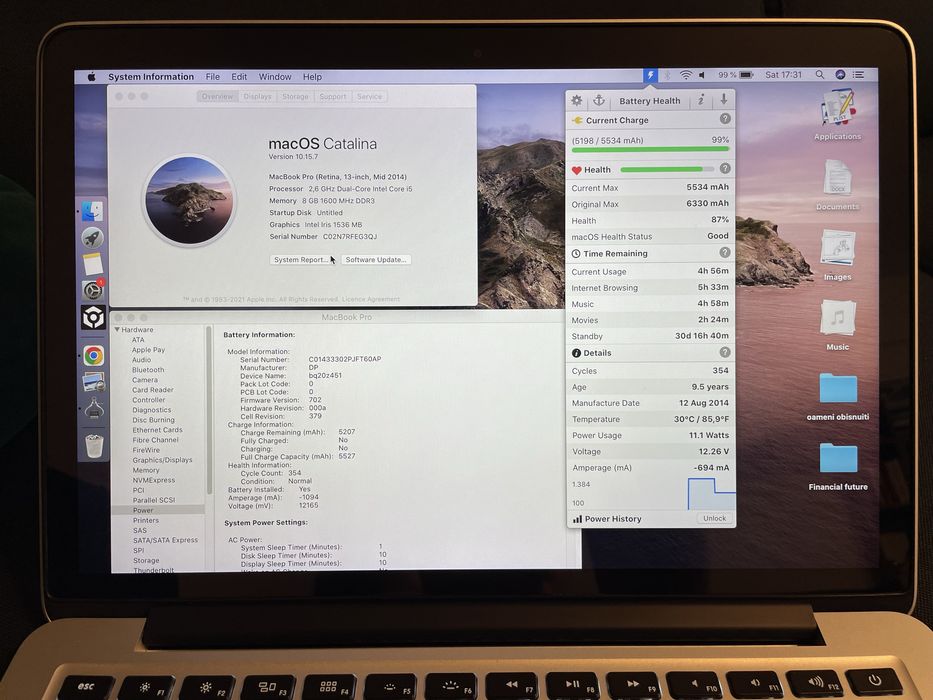The image size is (933, 700).
Task: Select the Overview tab
Action: point(218,96)
